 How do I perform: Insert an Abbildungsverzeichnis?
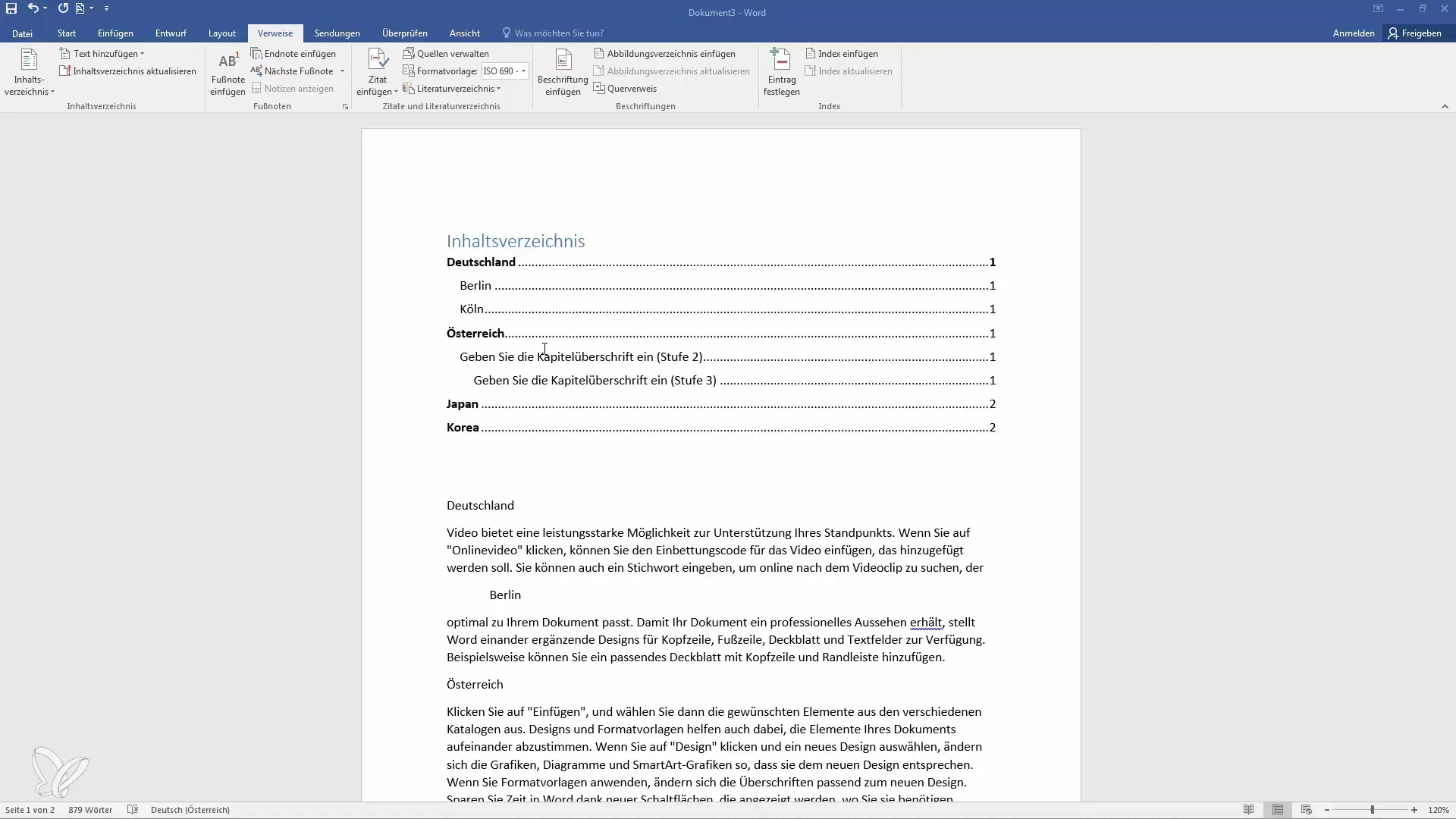(x=664, y=54)
